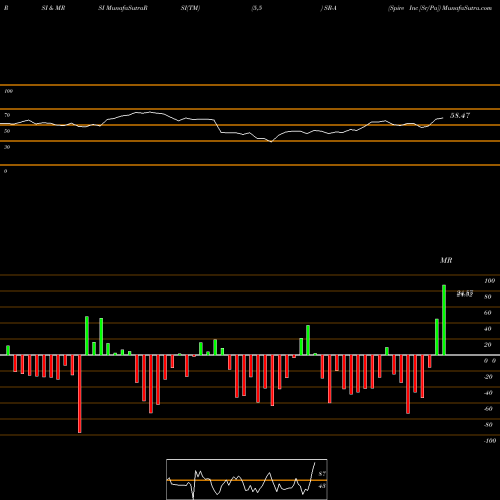Viewport: 500px width, 500px height.
Task: Select the tallest green bar, last in the histogram
Action: (x=444, y=320)
